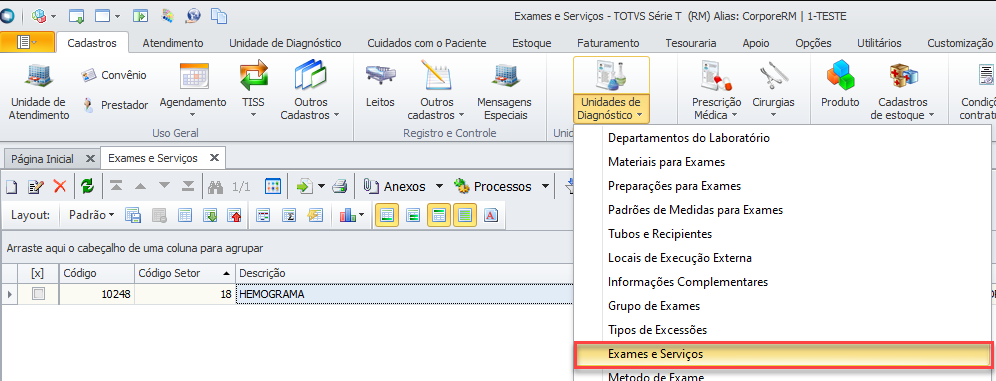Open the Leitos ribbon button
Screen dimensions: 996x381
[x=380, y=84]
